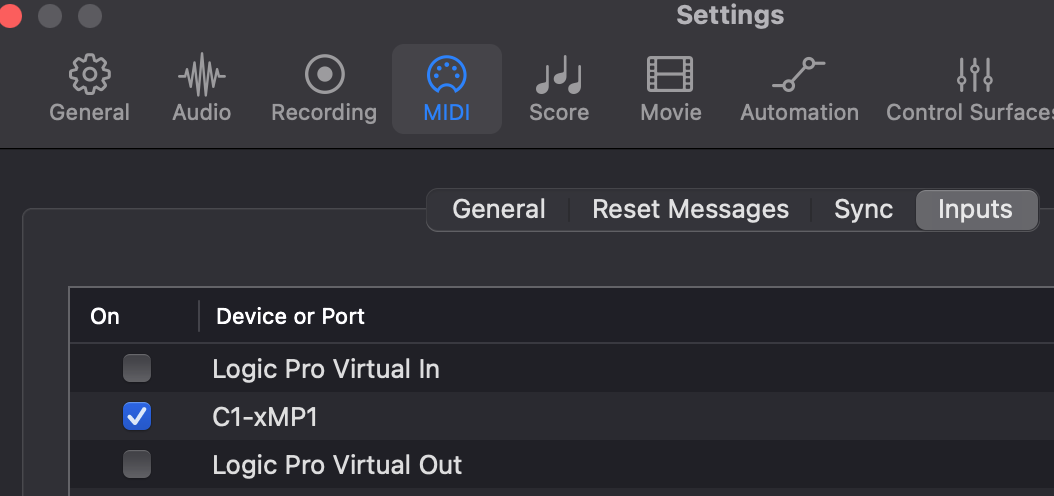Open the Score settings with notes icon
The width and height of the screenshot is (1054, 496).
click(x=559, y=89)
